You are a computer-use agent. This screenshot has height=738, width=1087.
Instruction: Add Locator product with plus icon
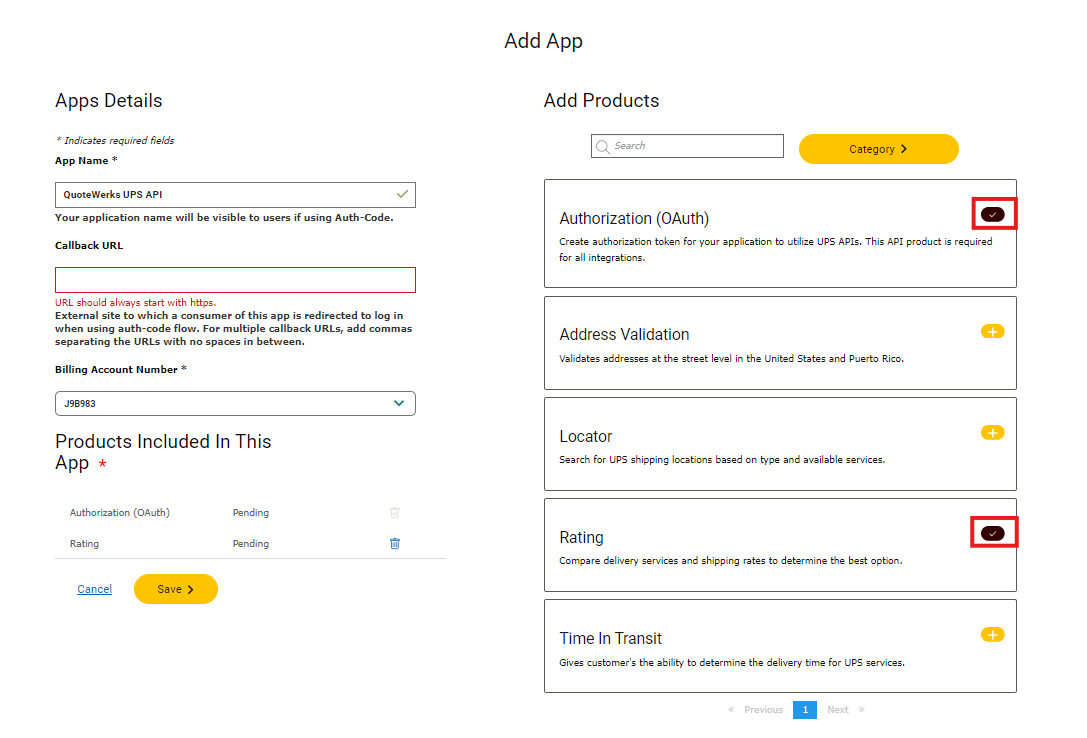992,433
